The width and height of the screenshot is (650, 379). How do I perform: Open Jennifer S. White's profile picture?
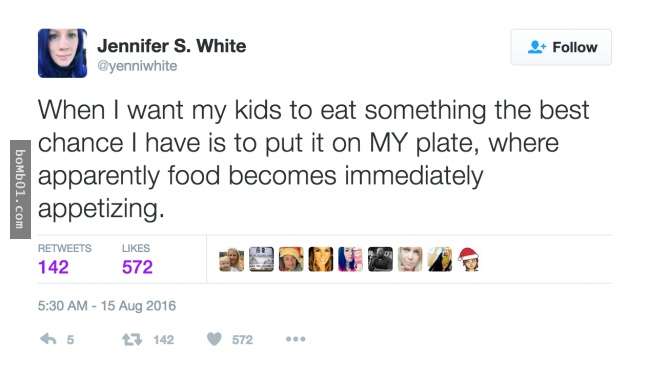pos(62,53)
